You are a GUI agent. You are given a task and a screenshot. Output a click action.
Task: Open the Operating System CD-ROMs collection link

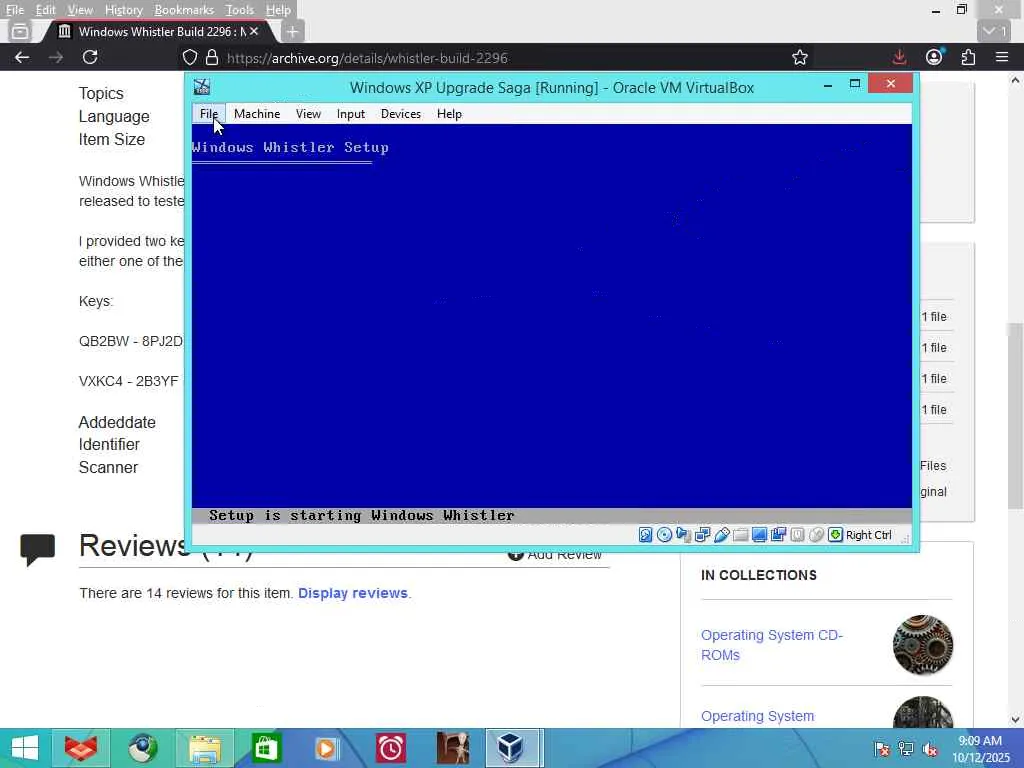(x=772, y=645)
